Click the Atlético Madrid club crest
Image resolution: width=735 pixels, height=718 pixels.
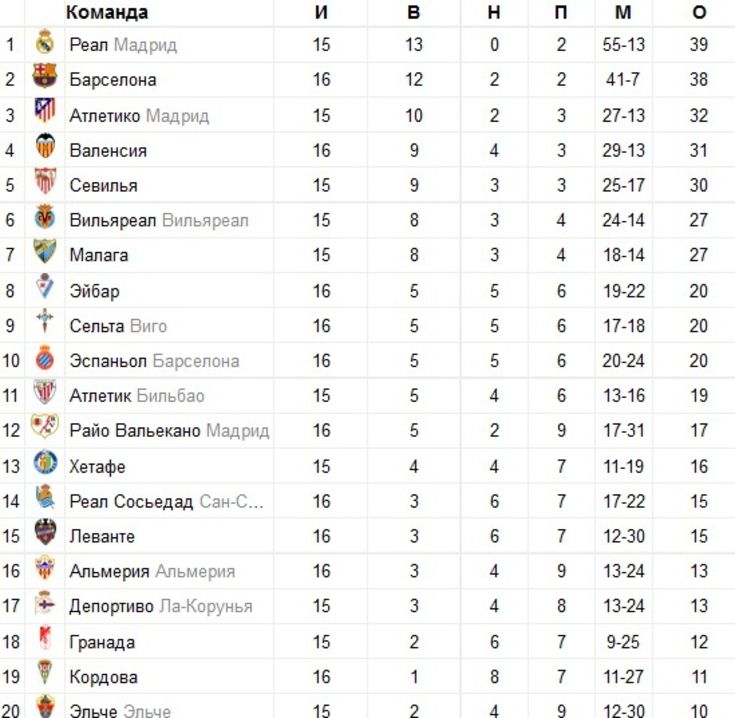point(45,110)
